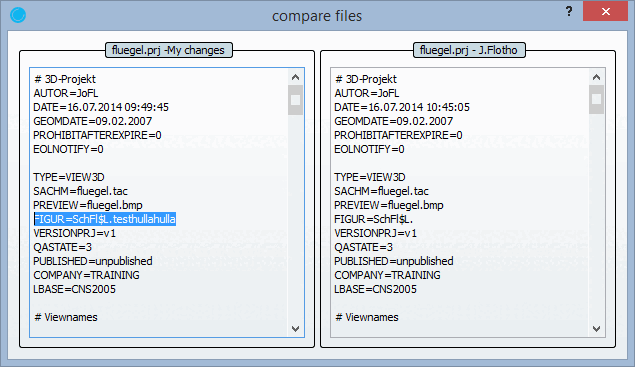Click DATE=16.07.2014 09:49:45 line
This screenshot has height=367, width=635.
pyautogui.click(x=101, y=107)
